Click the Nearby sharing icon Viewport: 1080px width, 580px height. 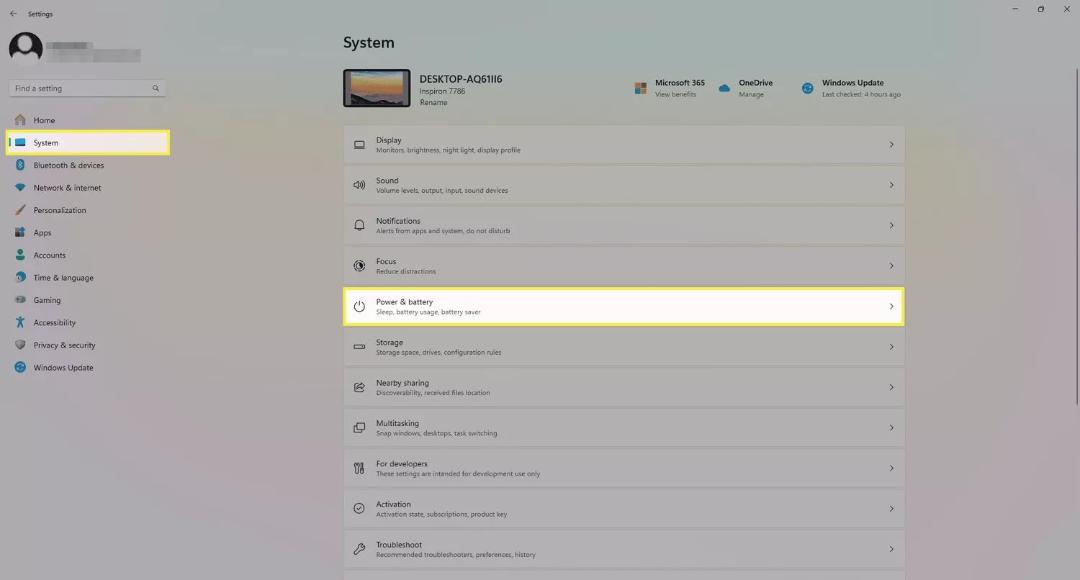(x=359, y=387)
